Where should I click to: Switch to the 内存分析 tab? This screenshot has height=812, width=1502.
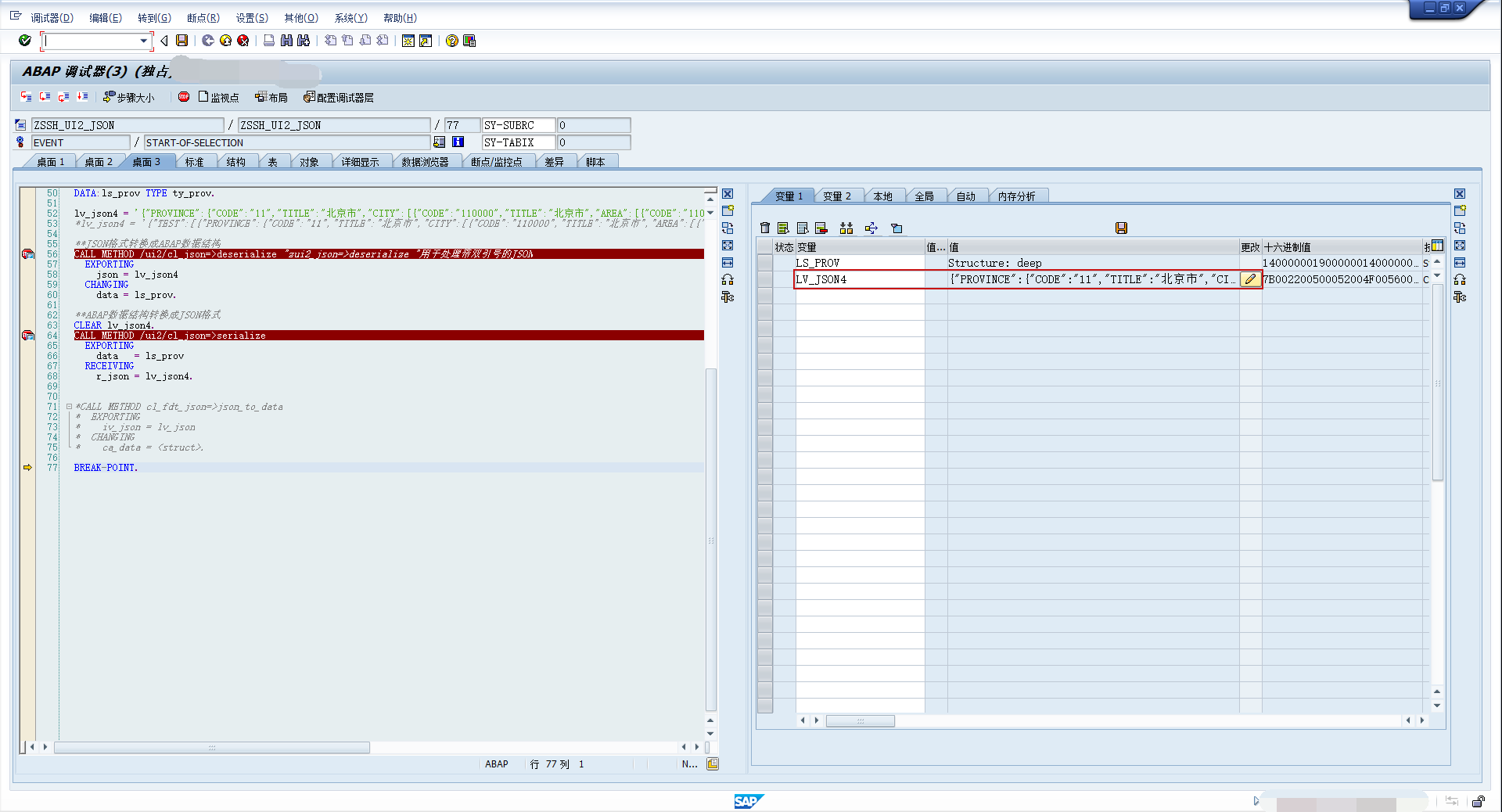(x=1016, y=196)
